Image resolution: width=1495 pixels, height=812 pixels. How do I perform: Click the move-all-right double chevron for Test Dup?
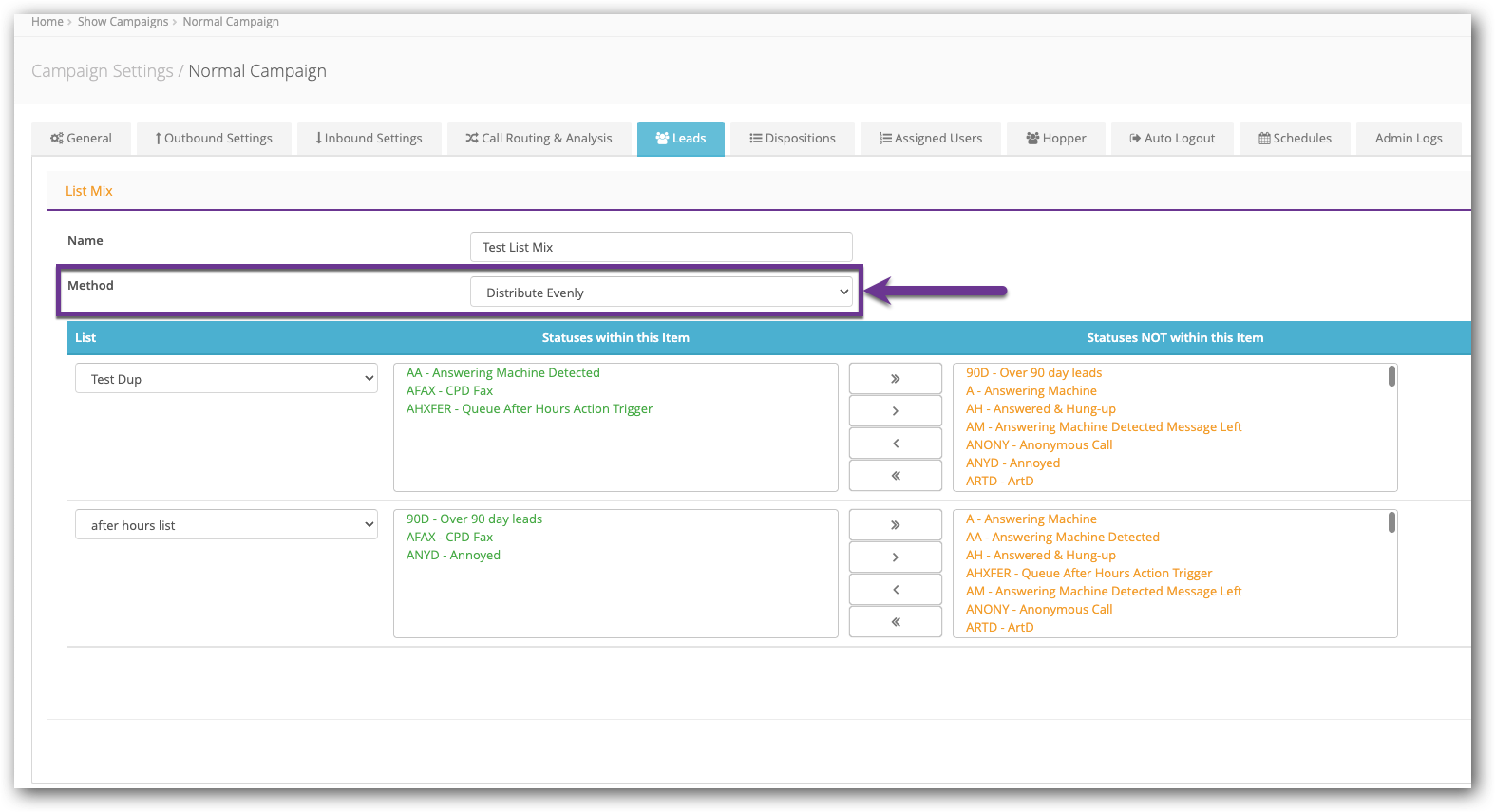pos(895,378)
